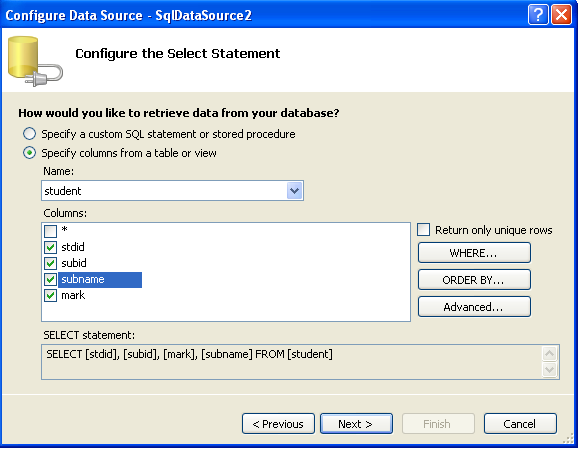
Task: Click the database plug wizard icon
Action: [35, 61]
